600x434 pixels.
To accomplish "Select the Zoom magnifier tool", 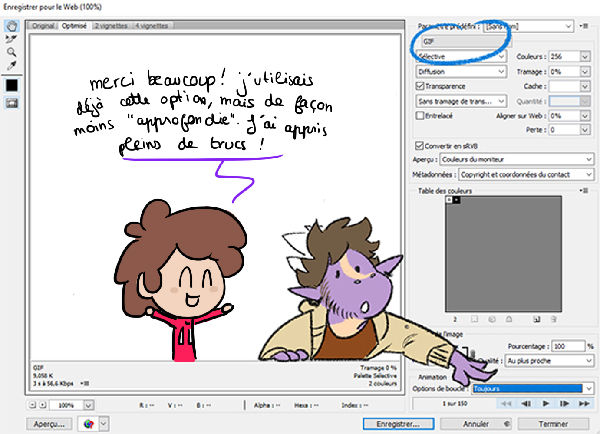I will pyautogui.click(x=11, y=52).
